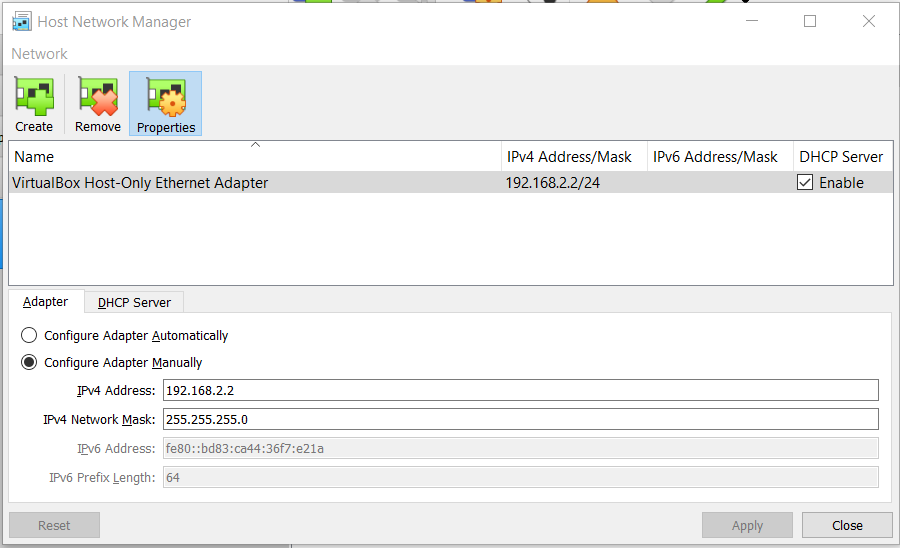Uncheck the DHCP Server Enable checkbox

pos(805,182)
